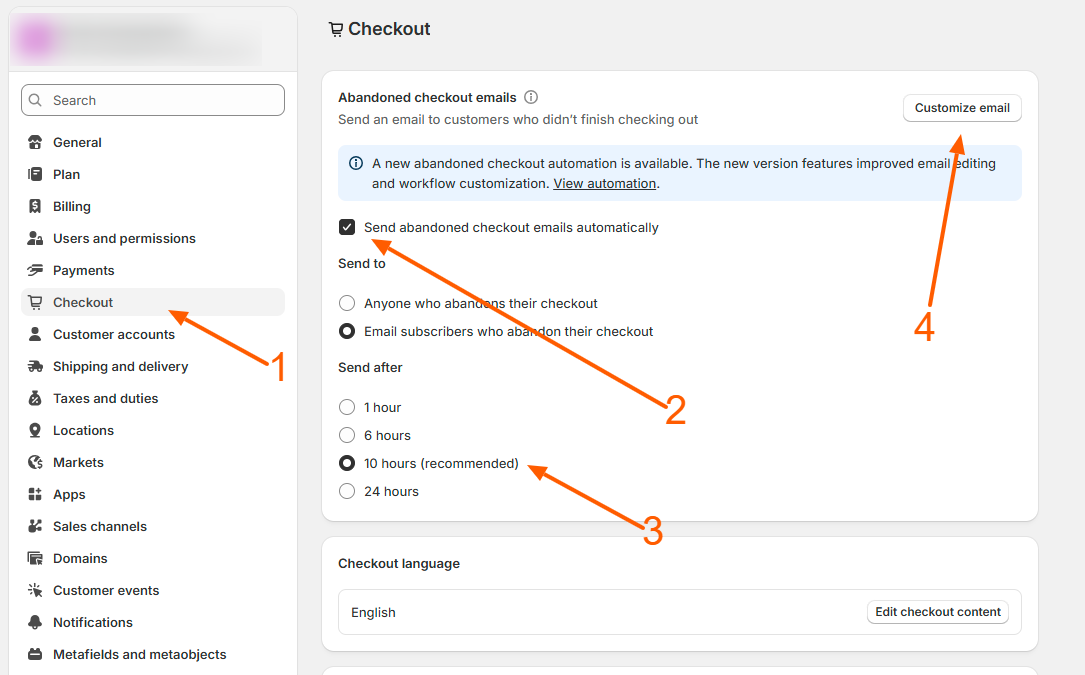Open Customer accounts settings
Image resolution: width=1085 pixels, height=675 pixels.
(153, 334)
